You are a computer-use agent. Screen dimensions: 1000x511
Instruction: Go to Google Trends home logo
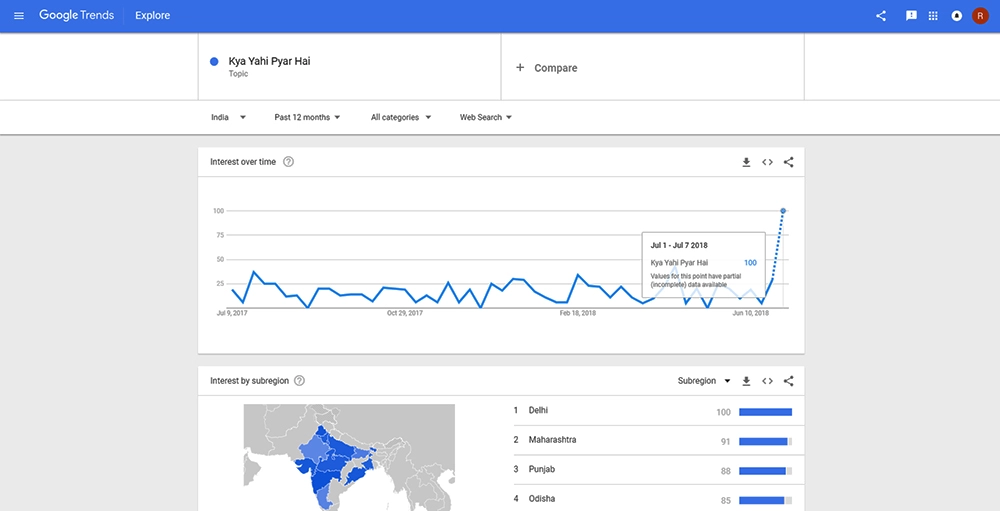click(x=80, y=16)
